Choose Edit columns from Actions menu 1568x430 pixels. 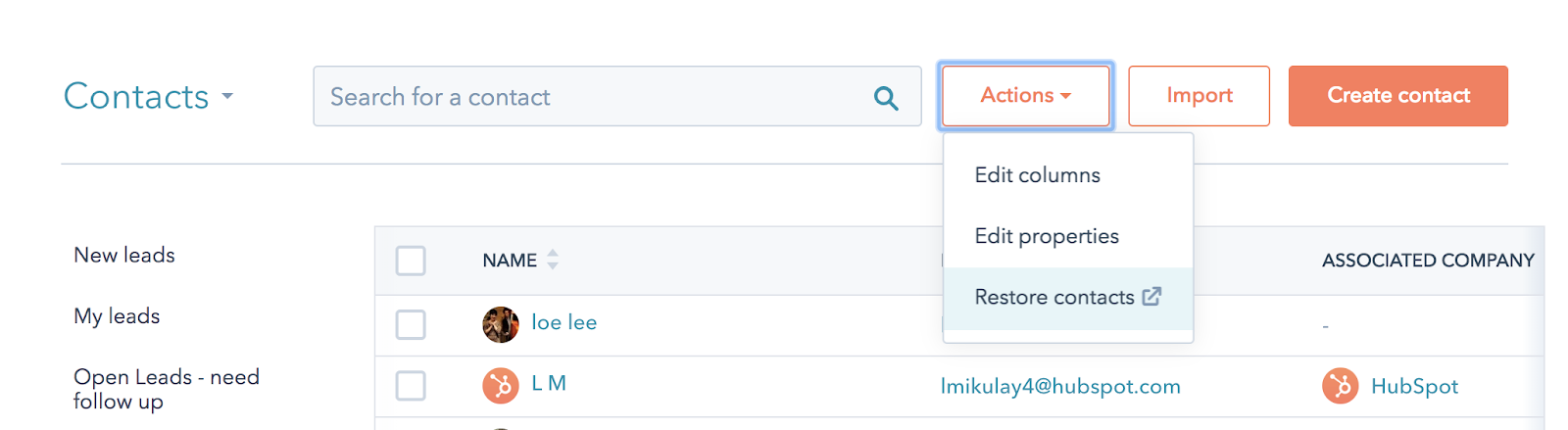1037,175
